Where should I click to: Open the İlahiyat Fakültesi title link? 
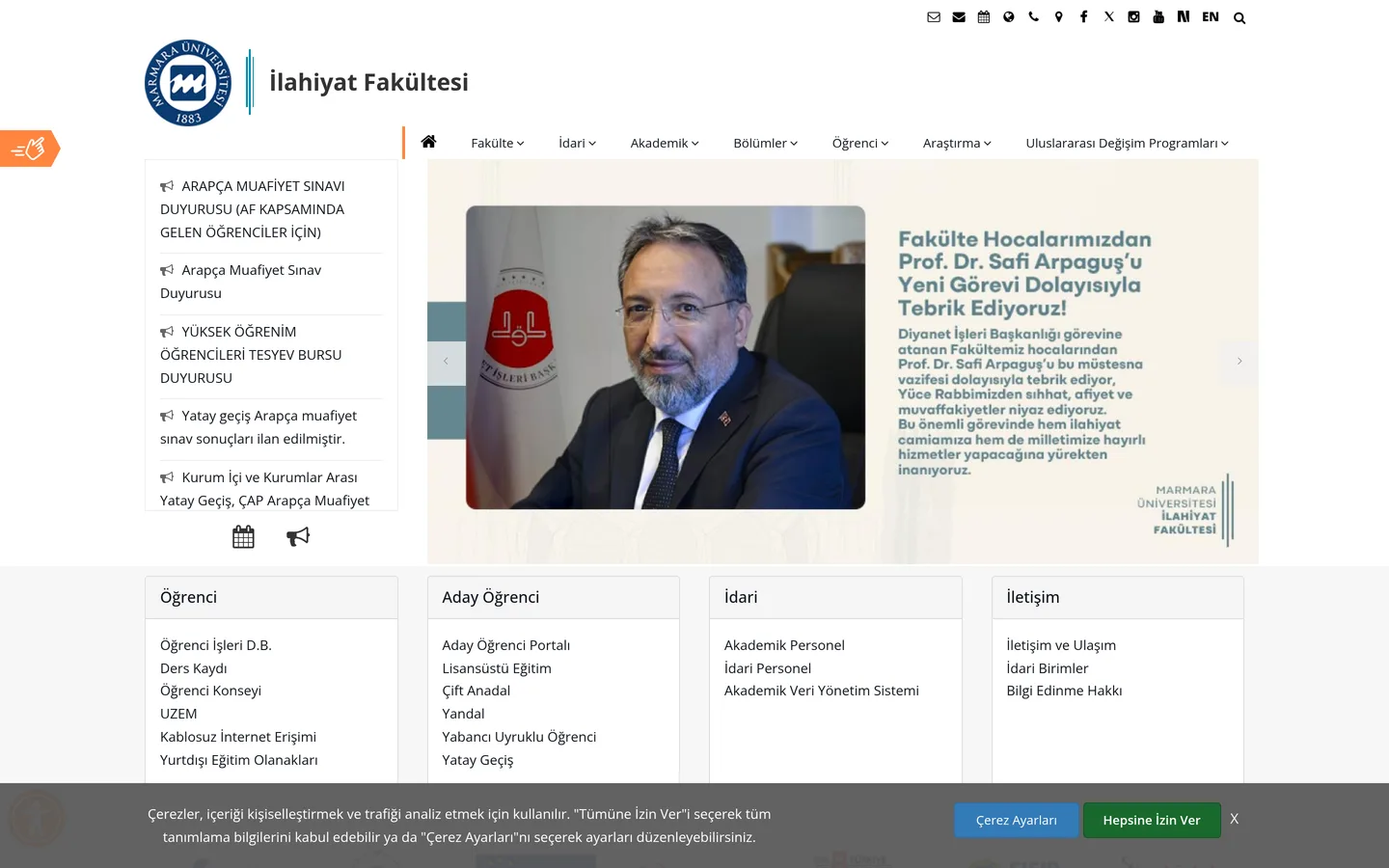pos(368,83)
